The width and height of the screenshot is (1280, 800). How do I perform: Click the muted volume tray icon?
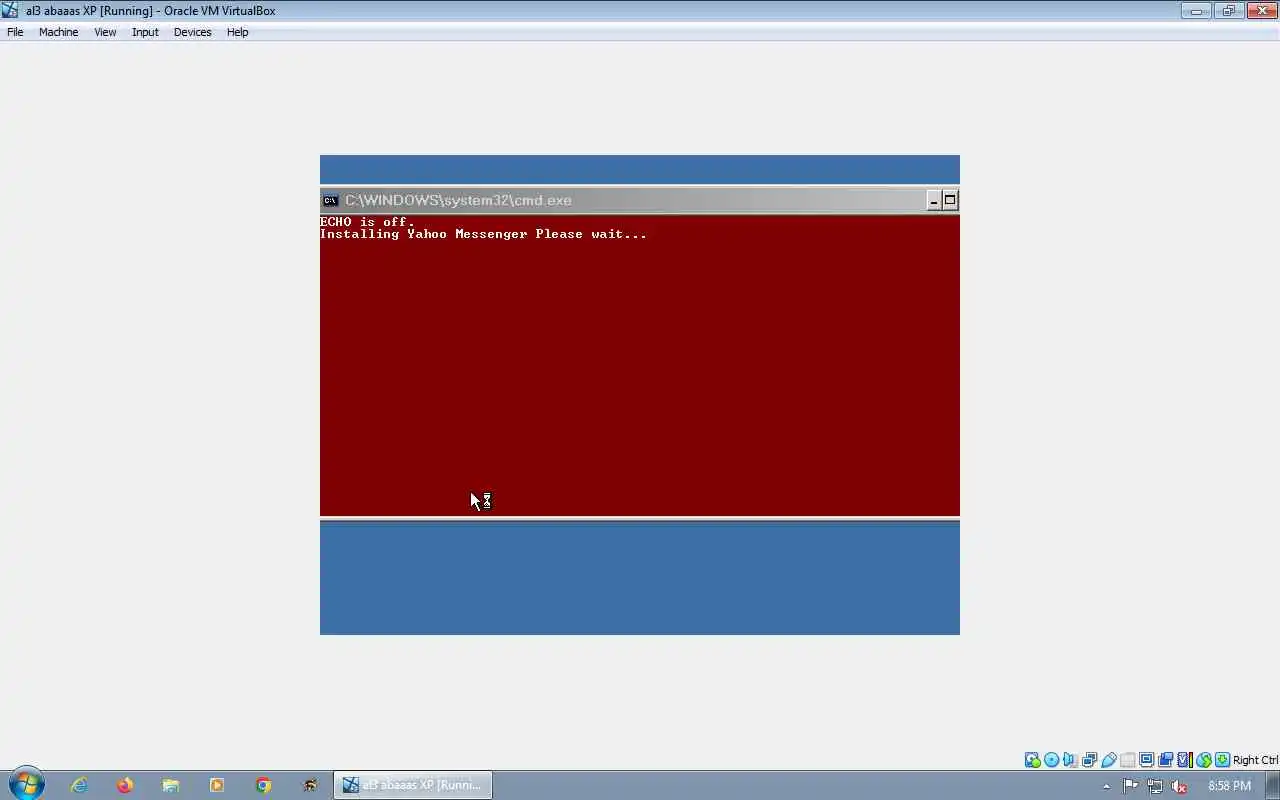point(1180,786)
